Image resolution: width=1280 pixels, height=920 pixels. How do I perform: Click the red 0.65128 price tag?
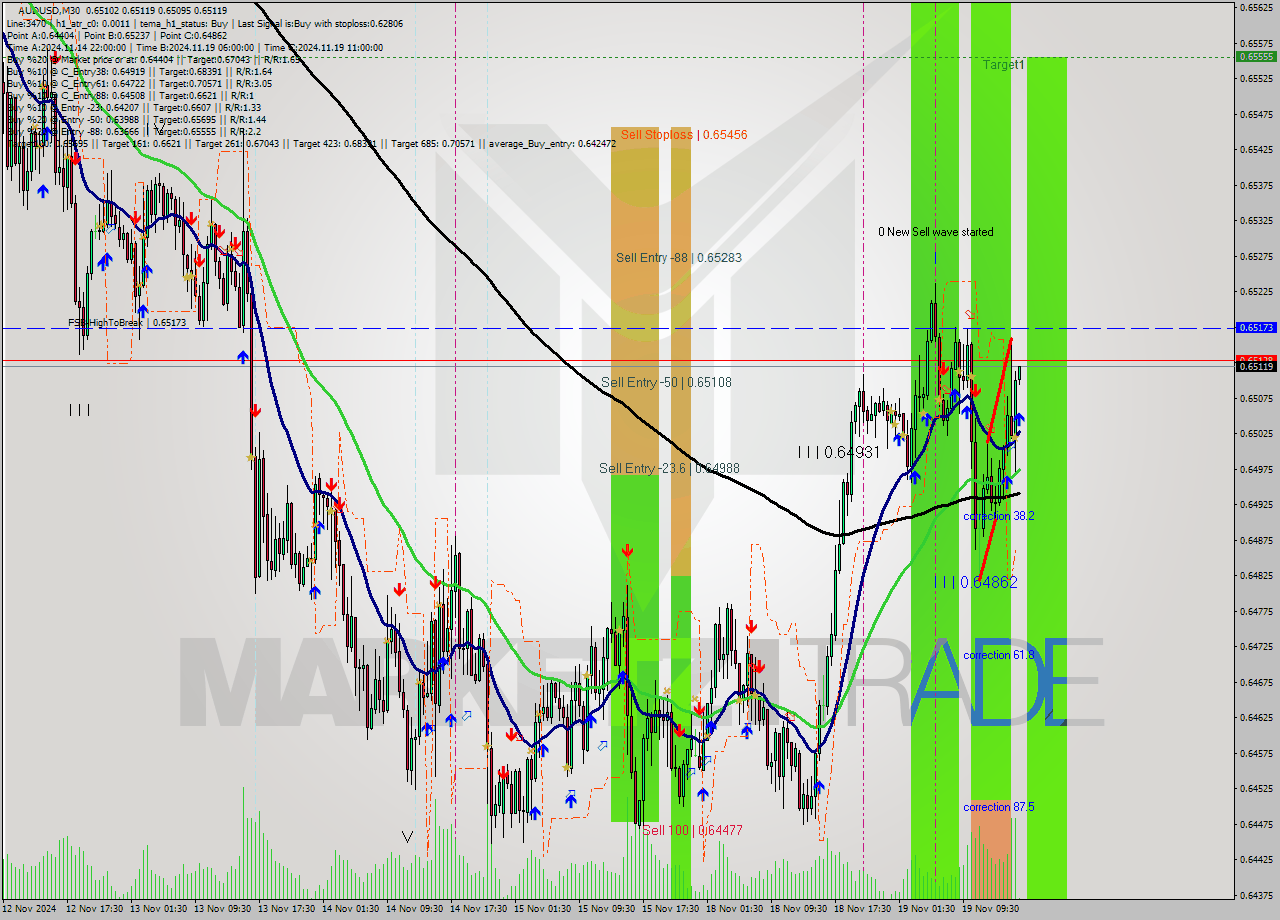(1257, 358)
